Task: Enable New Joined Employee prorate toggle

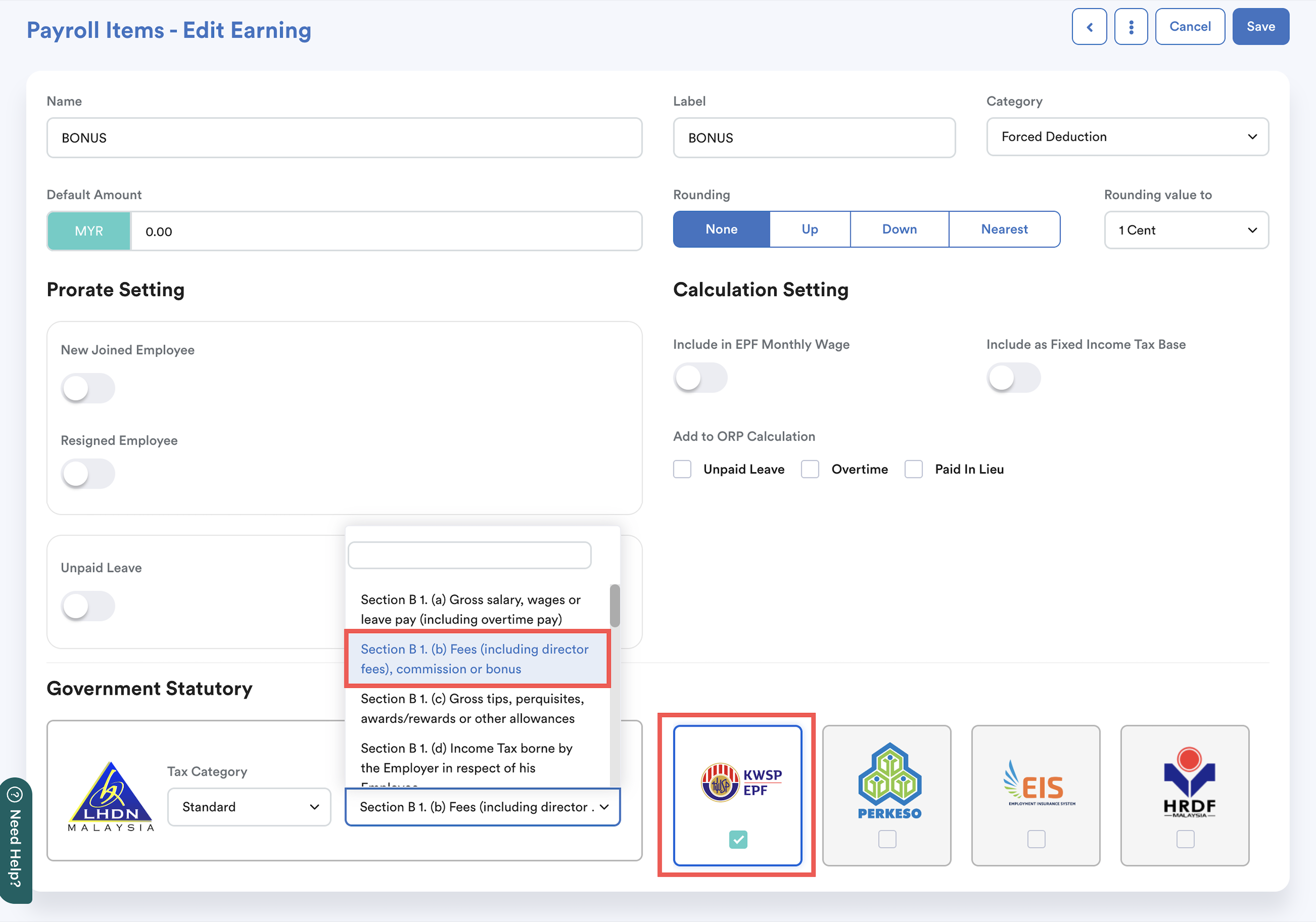Action: [x=88, y=388]
